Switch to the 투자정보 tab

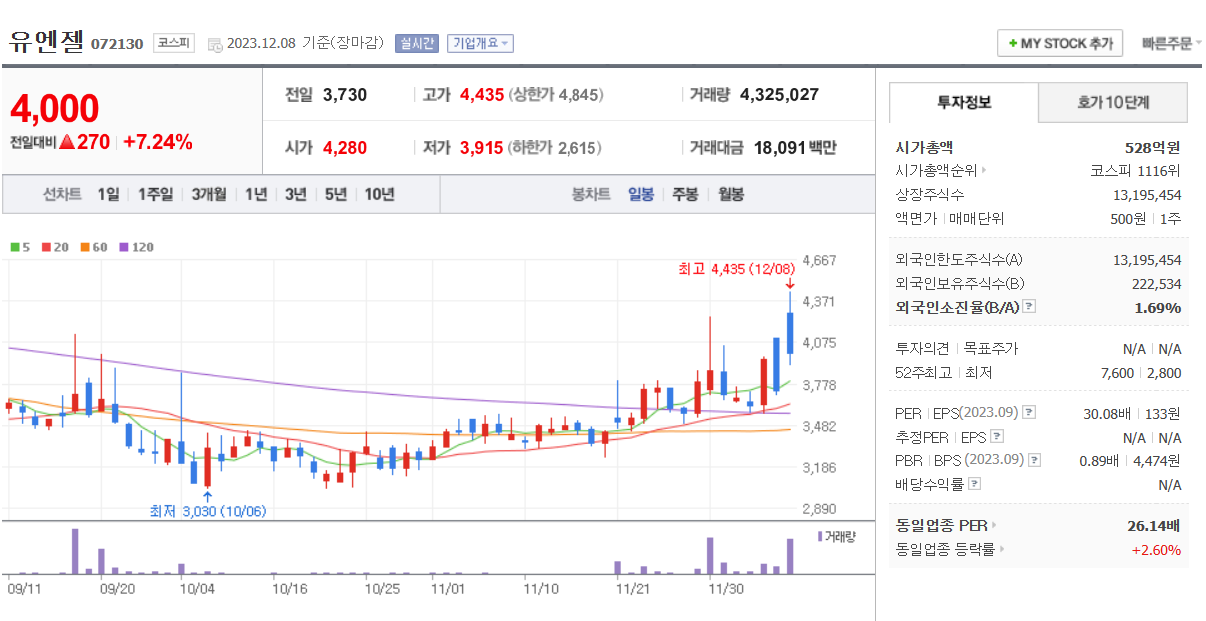(x=964, y=102)
